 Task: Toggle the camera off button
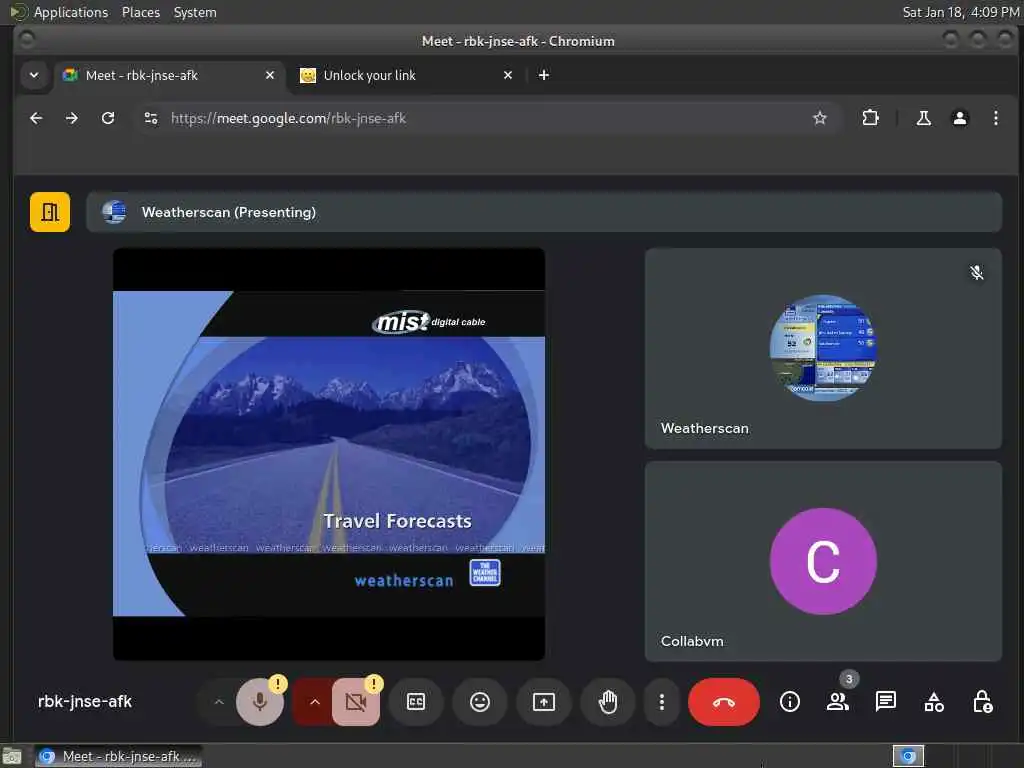[x=356, y=702]
